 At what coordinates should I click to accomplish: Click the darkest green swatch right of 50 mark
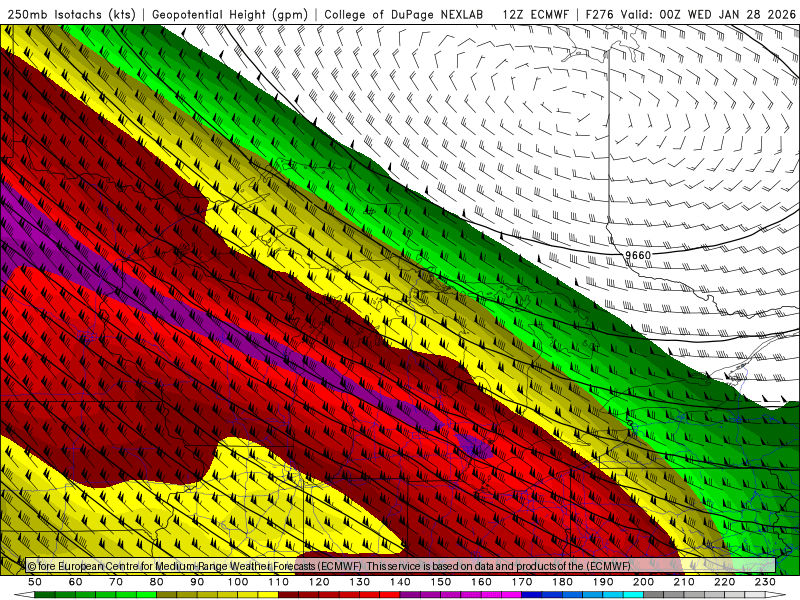pyautogui.click(x=45, y=595)
